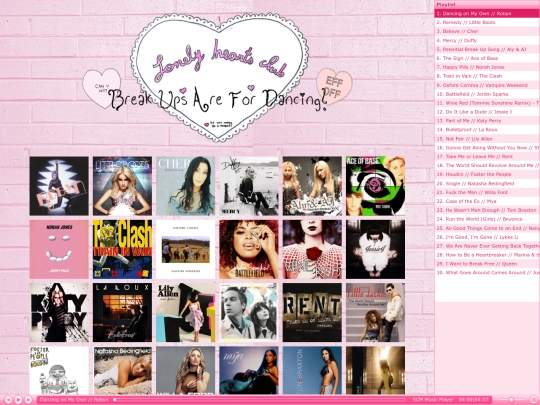Open the Toni Braxton album cover
Viewport: 540px width, 405px height.
point(312,371)
